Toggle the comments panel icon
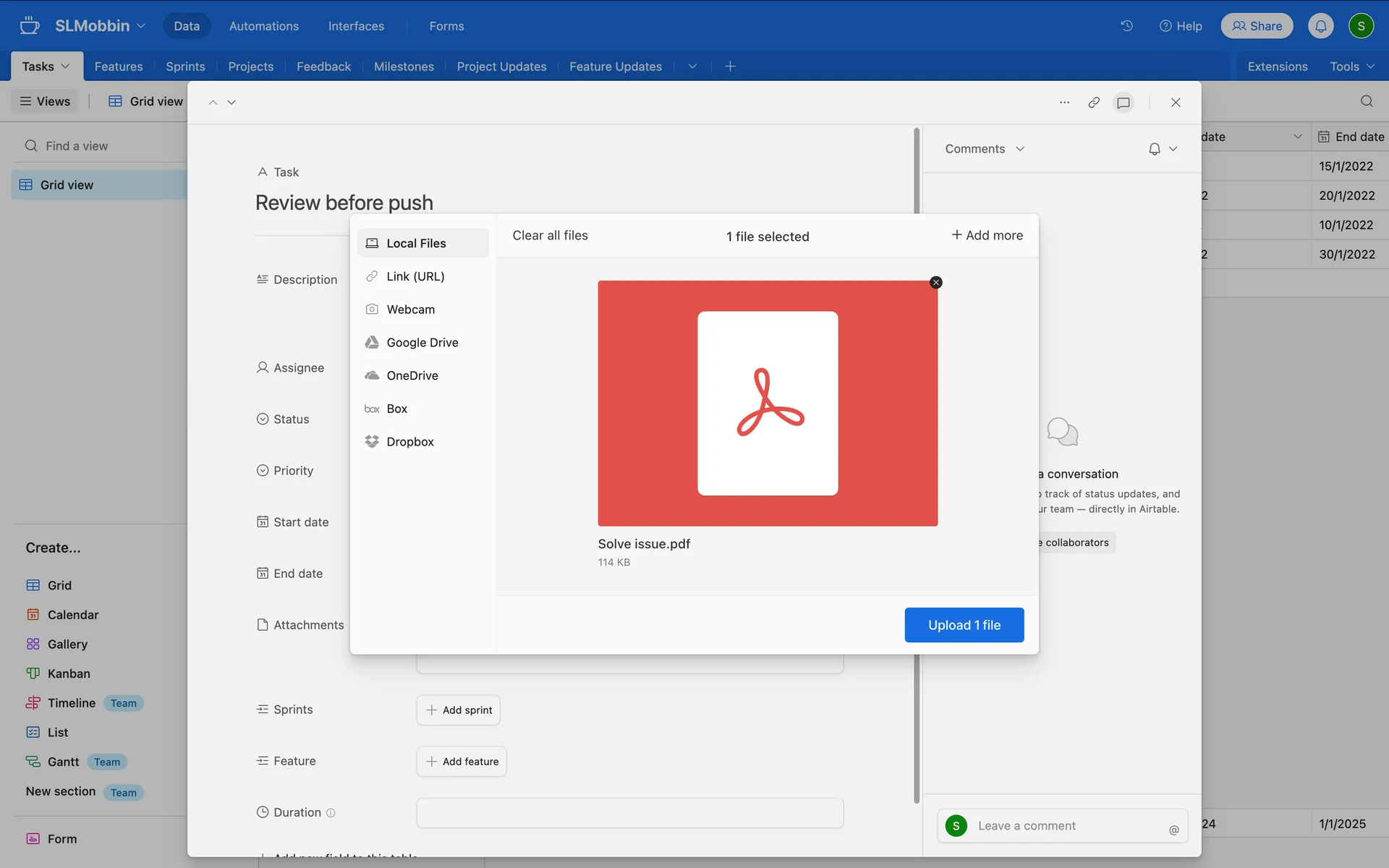 pyautogui.click(x=1123, y=103)
